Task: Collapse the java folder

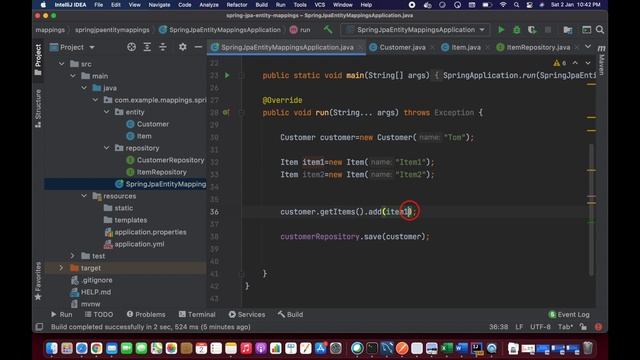Action: (84, 88)
